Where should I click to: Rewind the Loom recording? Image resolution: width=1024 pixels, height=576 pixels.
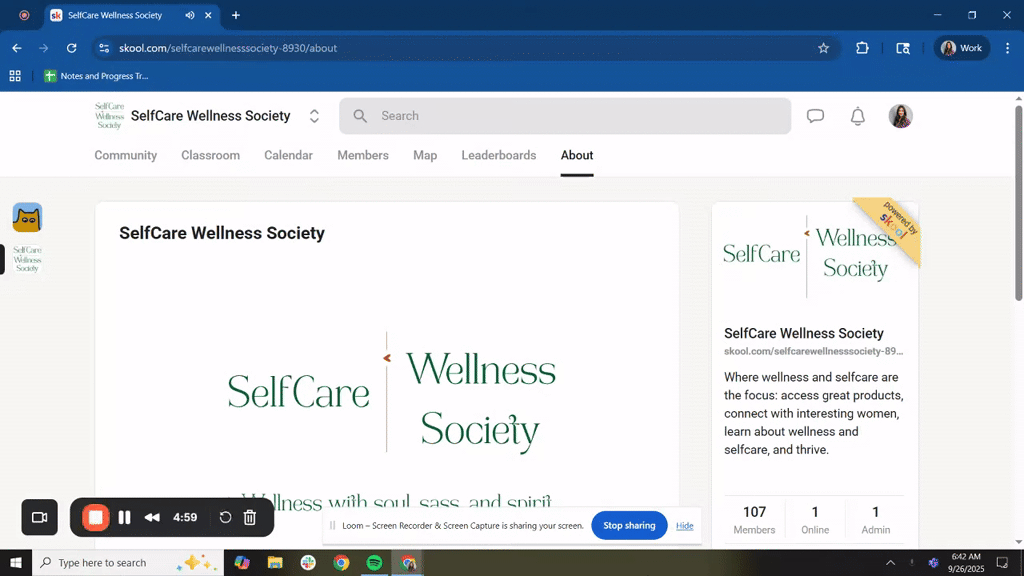click(152, 518)
